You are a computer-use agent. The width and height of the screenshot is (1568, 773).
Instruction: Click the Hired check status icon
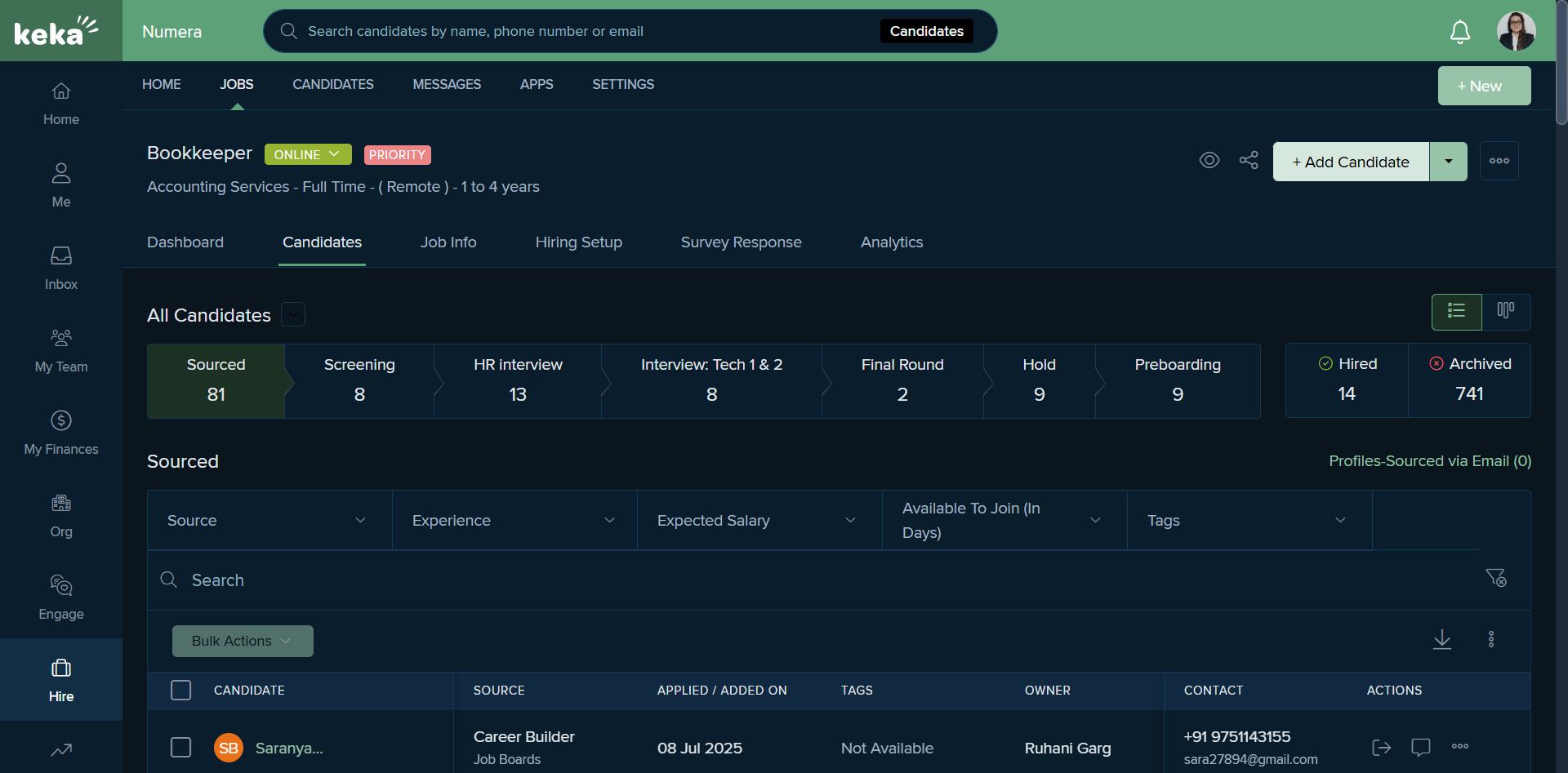[x=1326, y=363]
